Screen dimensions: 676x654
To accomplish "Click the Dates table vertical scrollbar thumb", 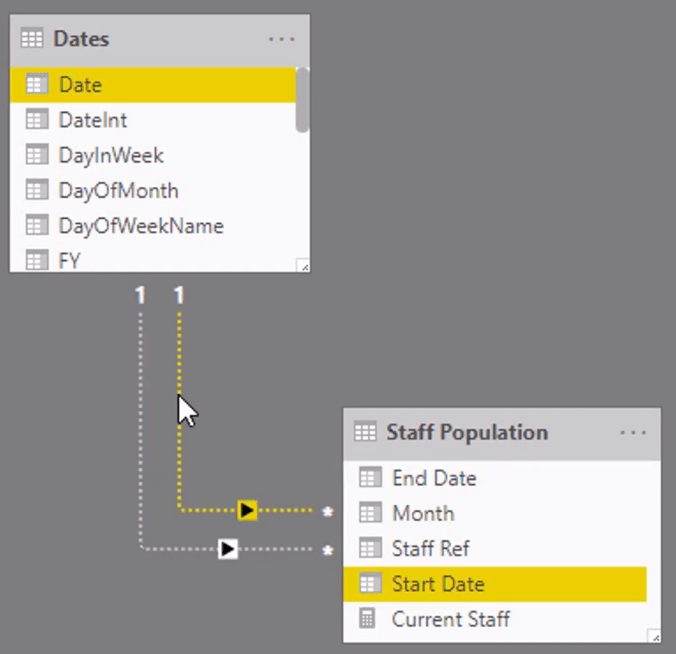I will 302,100.
